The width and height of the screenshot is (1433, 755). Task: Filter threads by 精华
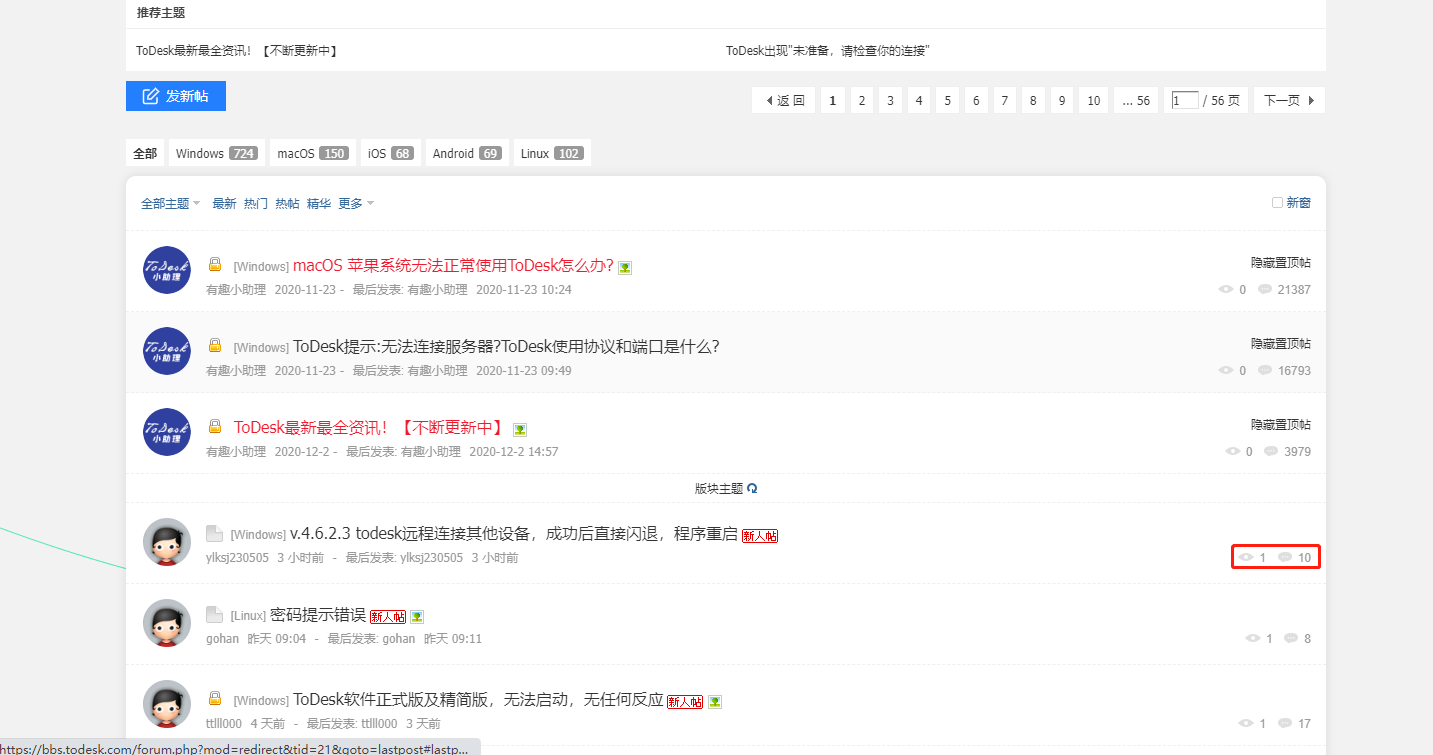(x=319, y=203)
